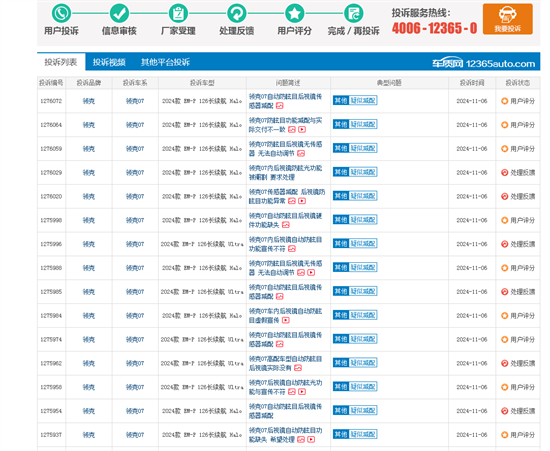The height and width of the screenshot is (451, 550).
Task: Click the 用户投诉 phone step icon
Action: (x=61, y=13)
